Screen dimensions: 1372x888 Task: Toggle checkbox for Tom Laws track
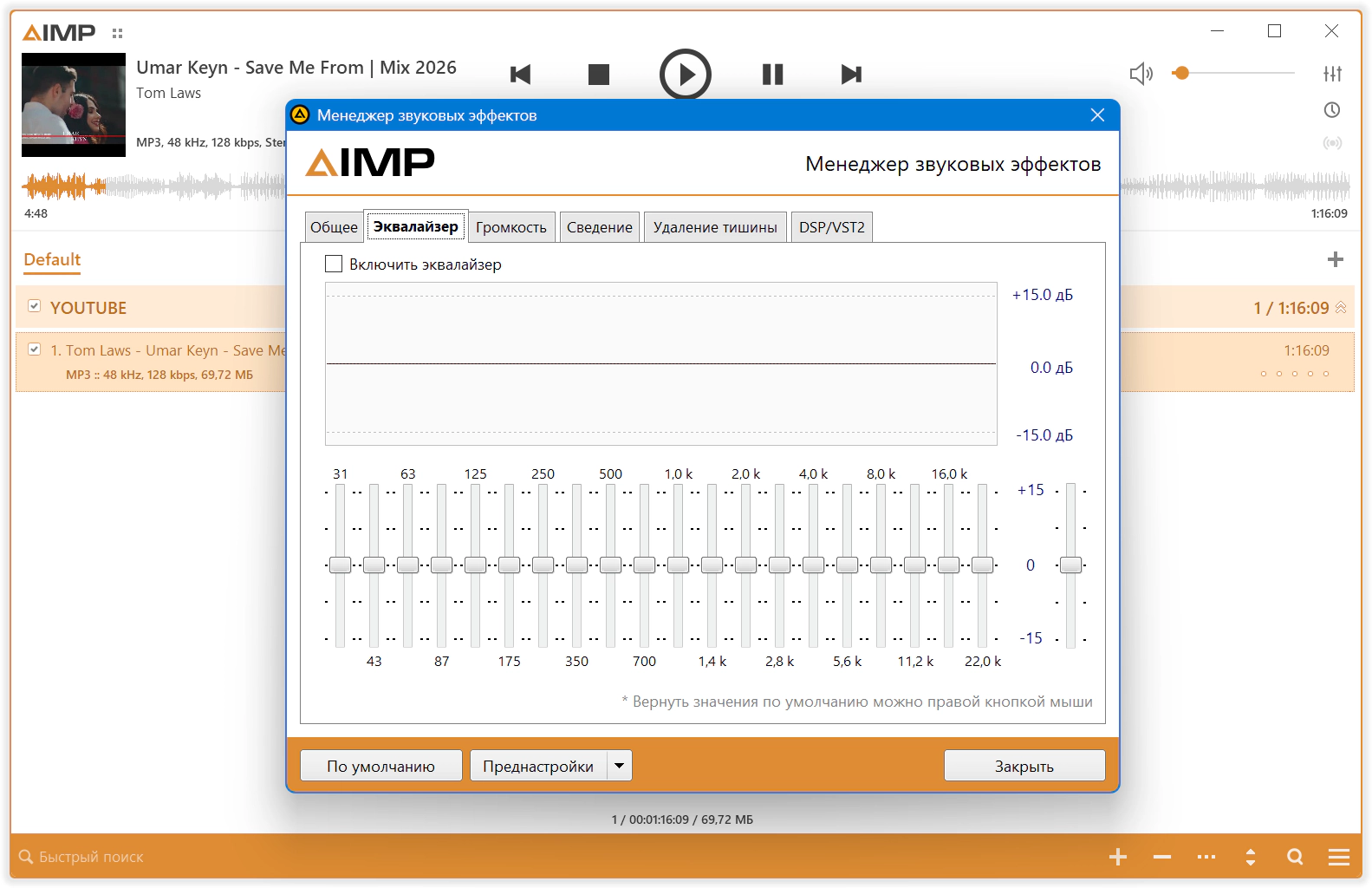[x=35, y=349]
